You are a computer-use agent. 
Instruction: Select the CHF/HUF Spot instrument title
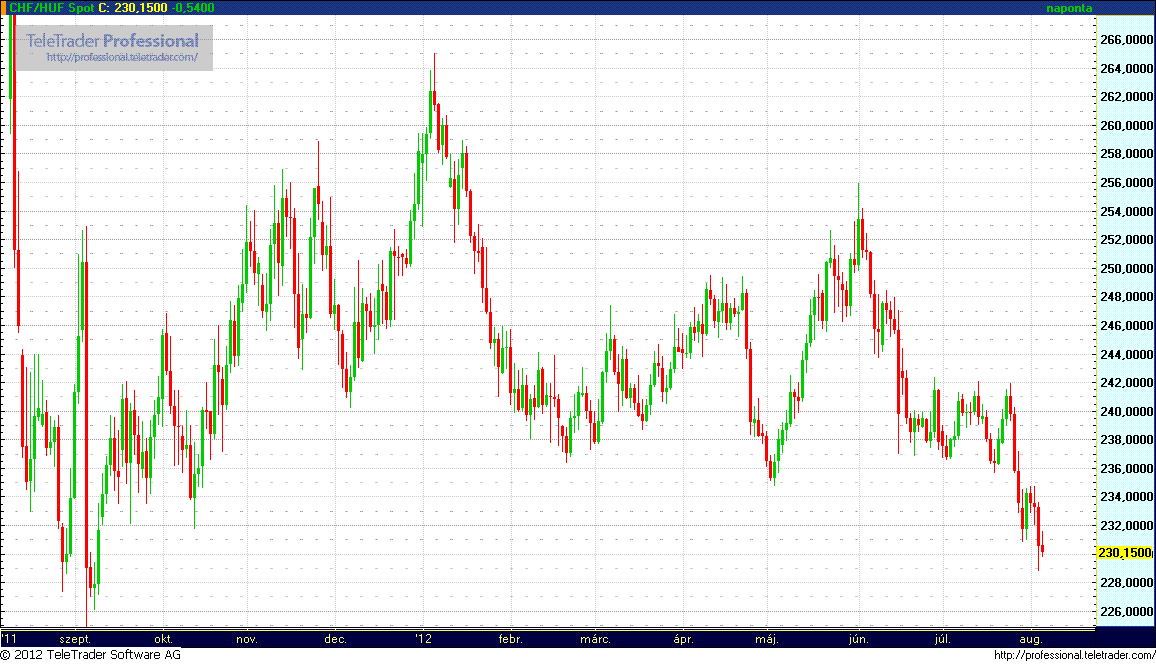[x=51, y=7]
